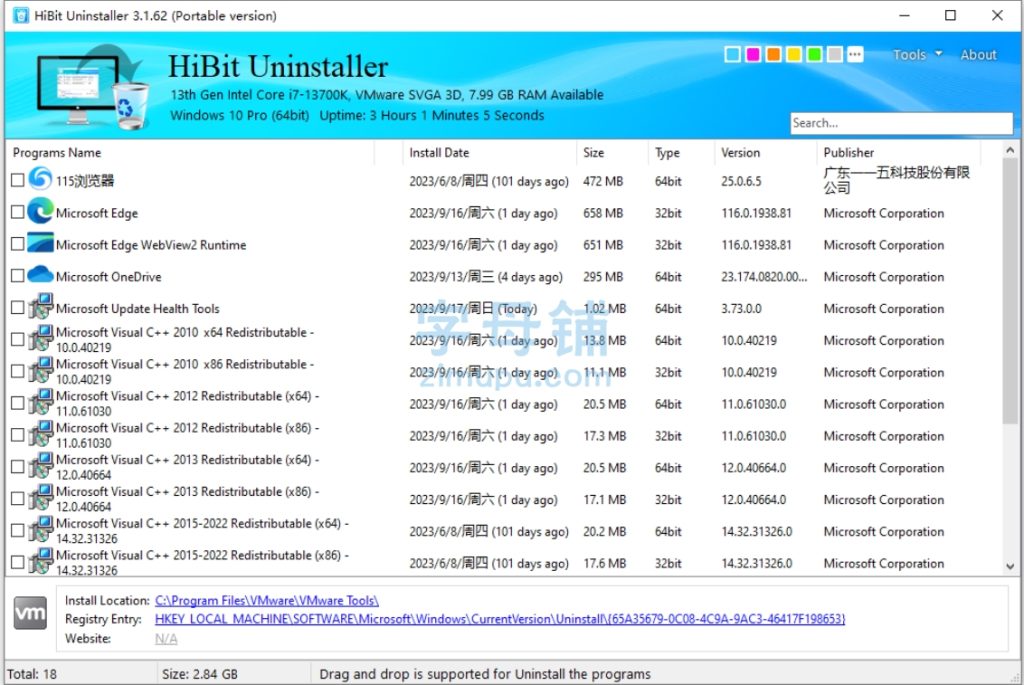
Task: Tick Visual C++ 2012 x64 Redistributable checkbox
Action: 18,404
